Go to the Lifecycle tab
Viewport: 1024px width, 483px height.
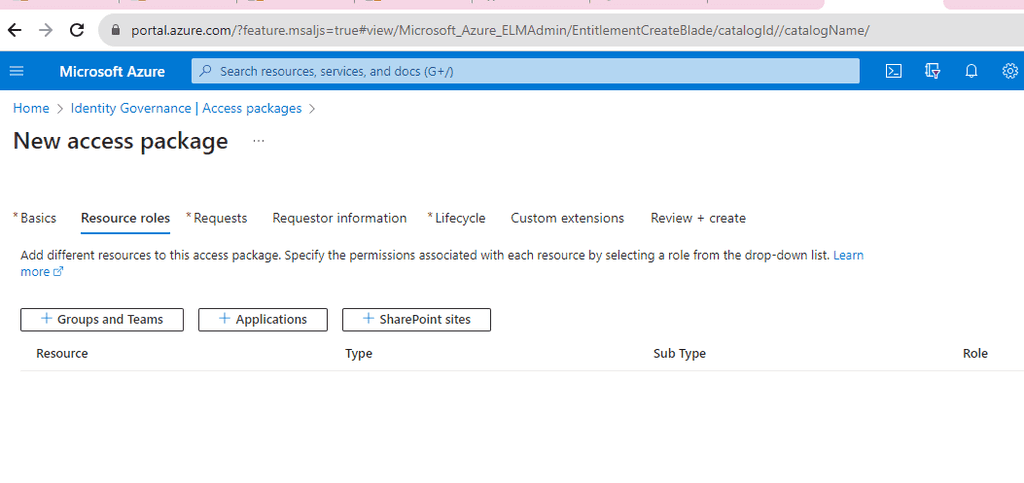coord(460,218)
